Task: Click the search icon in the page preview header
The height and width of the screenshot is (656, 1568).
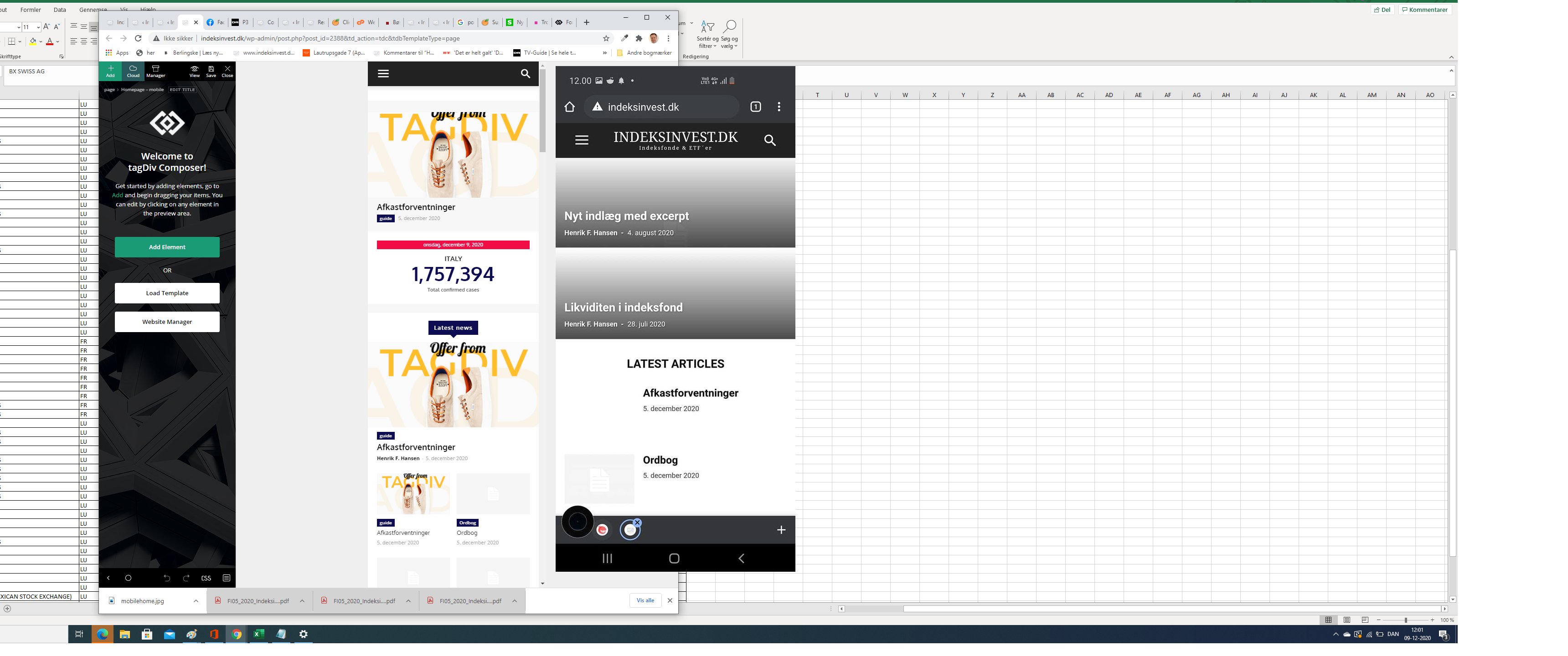Action: tap(525, 74)
